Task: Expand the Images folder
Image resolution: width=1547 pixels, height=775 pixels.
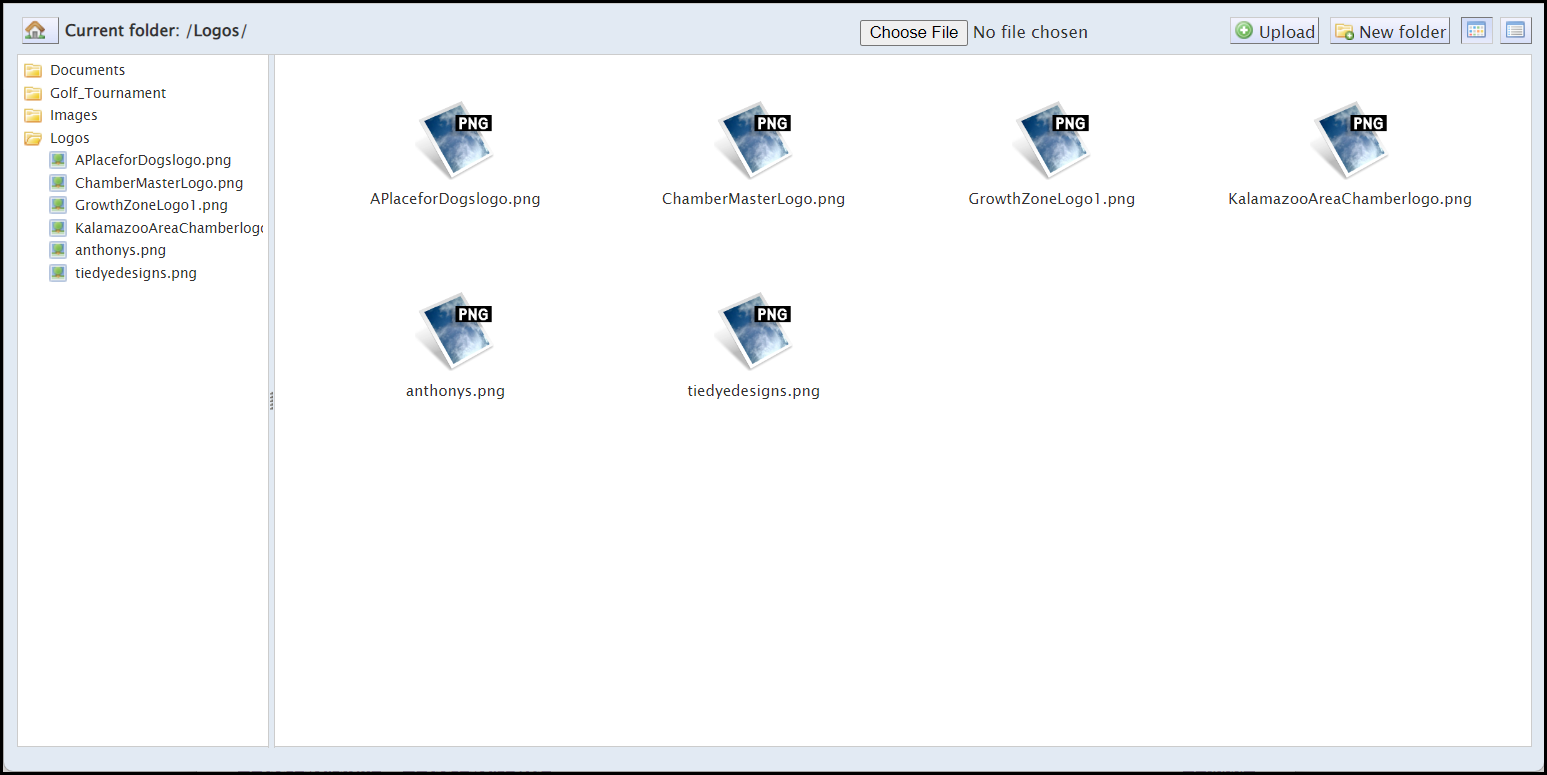Action: coord(73,115)
